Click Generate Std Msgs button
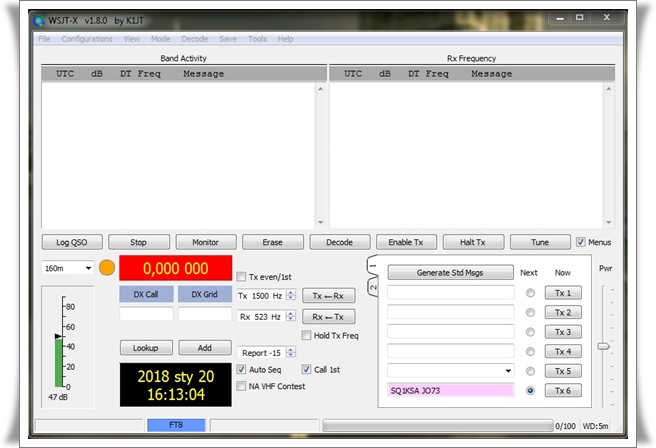This screenshot has height=448, width=656. point(448,273)
